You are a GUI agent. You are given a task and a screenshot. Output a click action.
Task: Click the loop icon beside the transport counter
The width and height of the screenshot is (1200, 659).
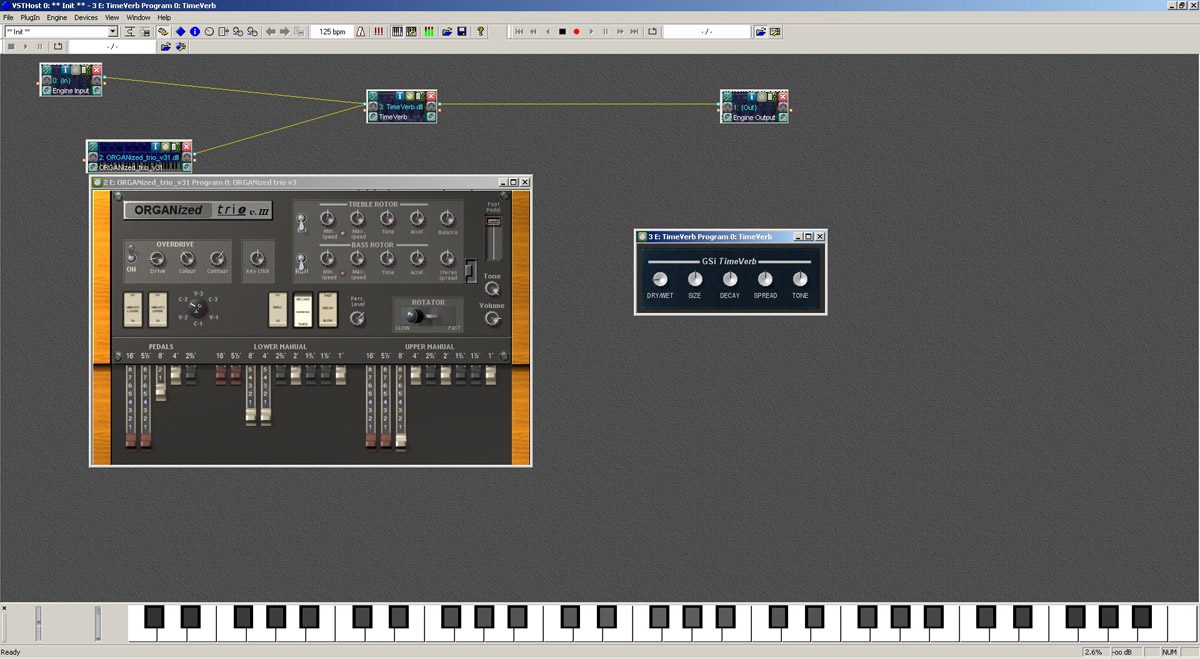[652, 32]
